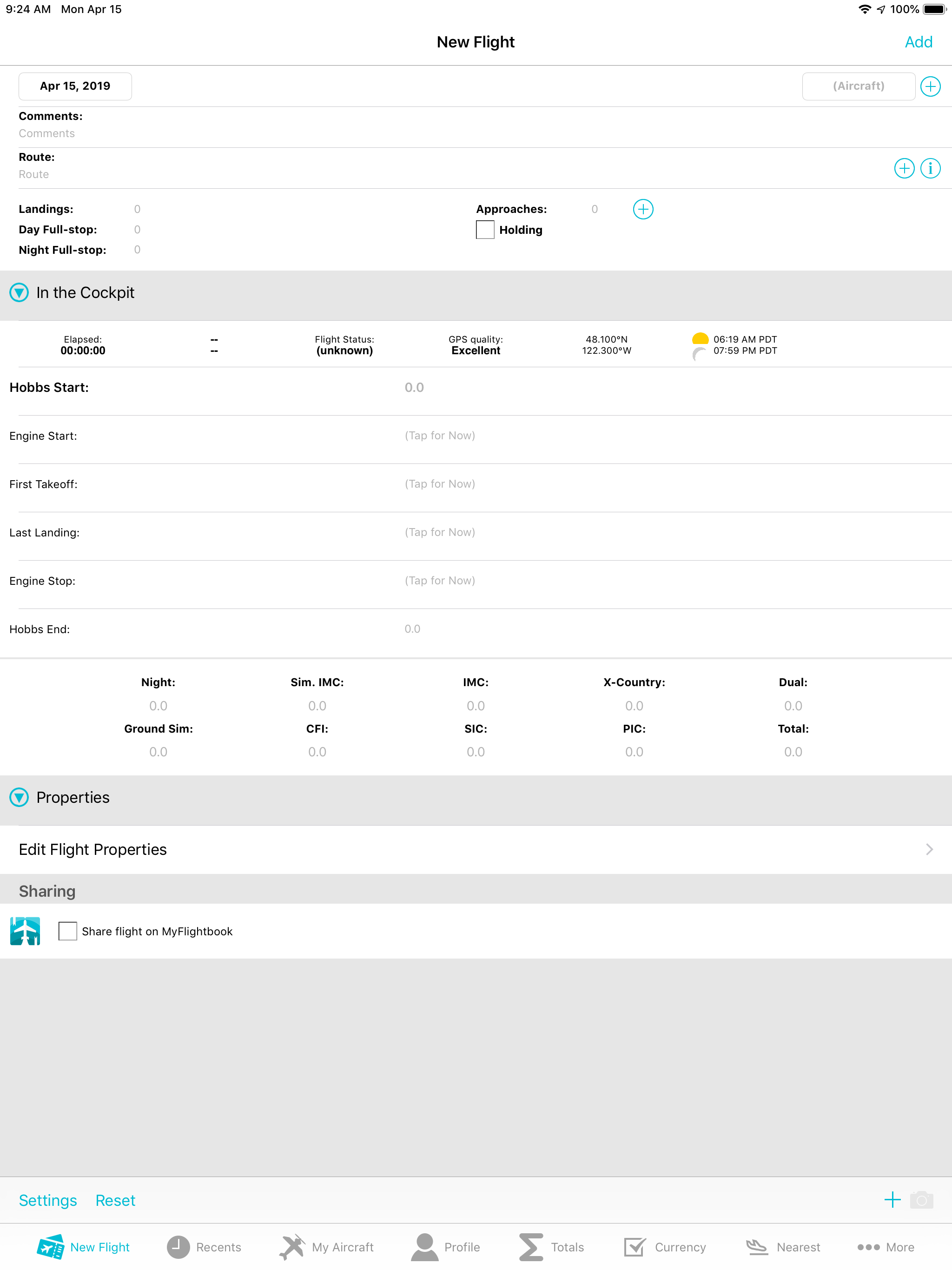952x1270 pixels.
Task: Collapse the In the Cockpit section
Action: click(19, 293)
